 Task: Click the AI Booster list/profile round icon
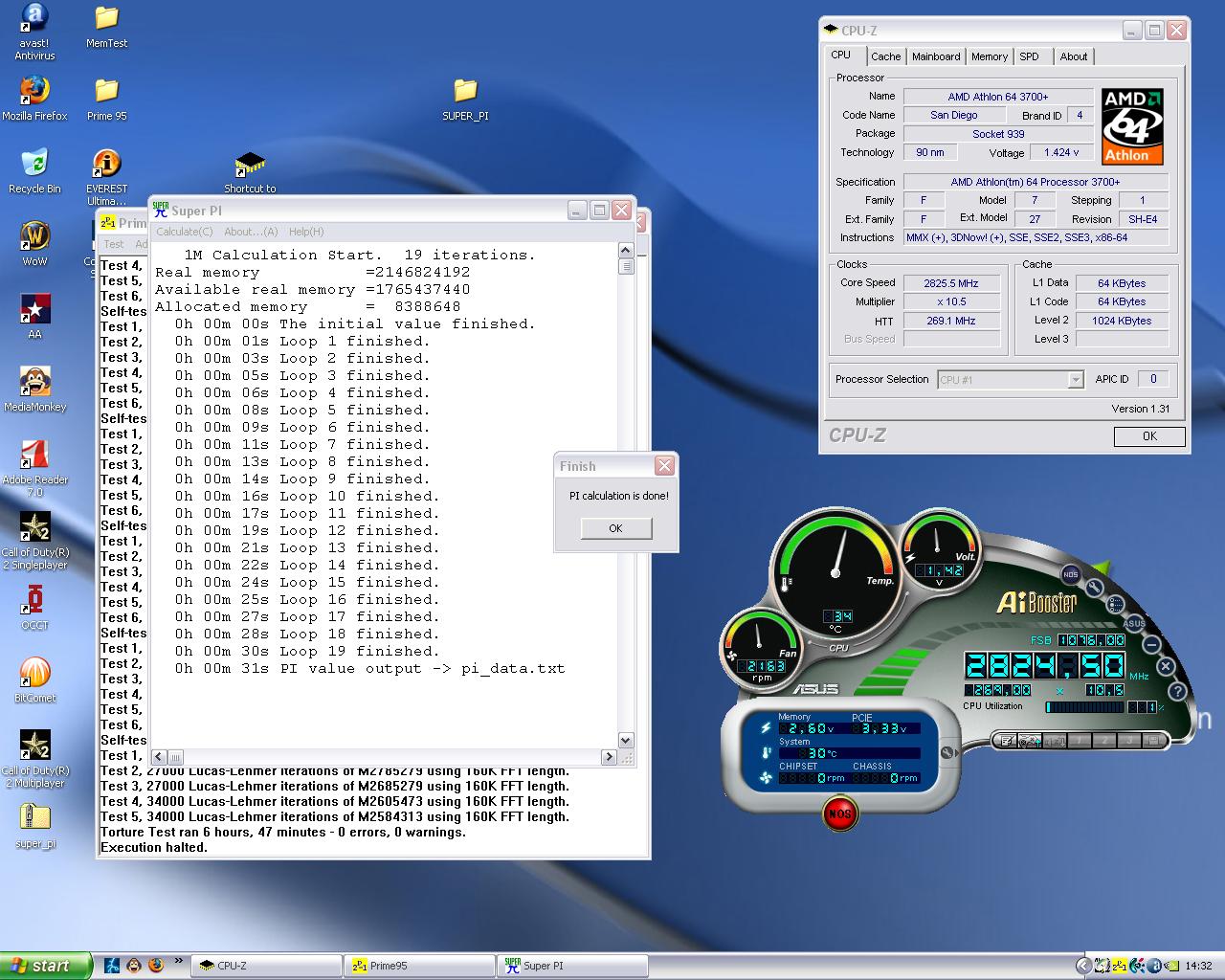point(1116,605)
